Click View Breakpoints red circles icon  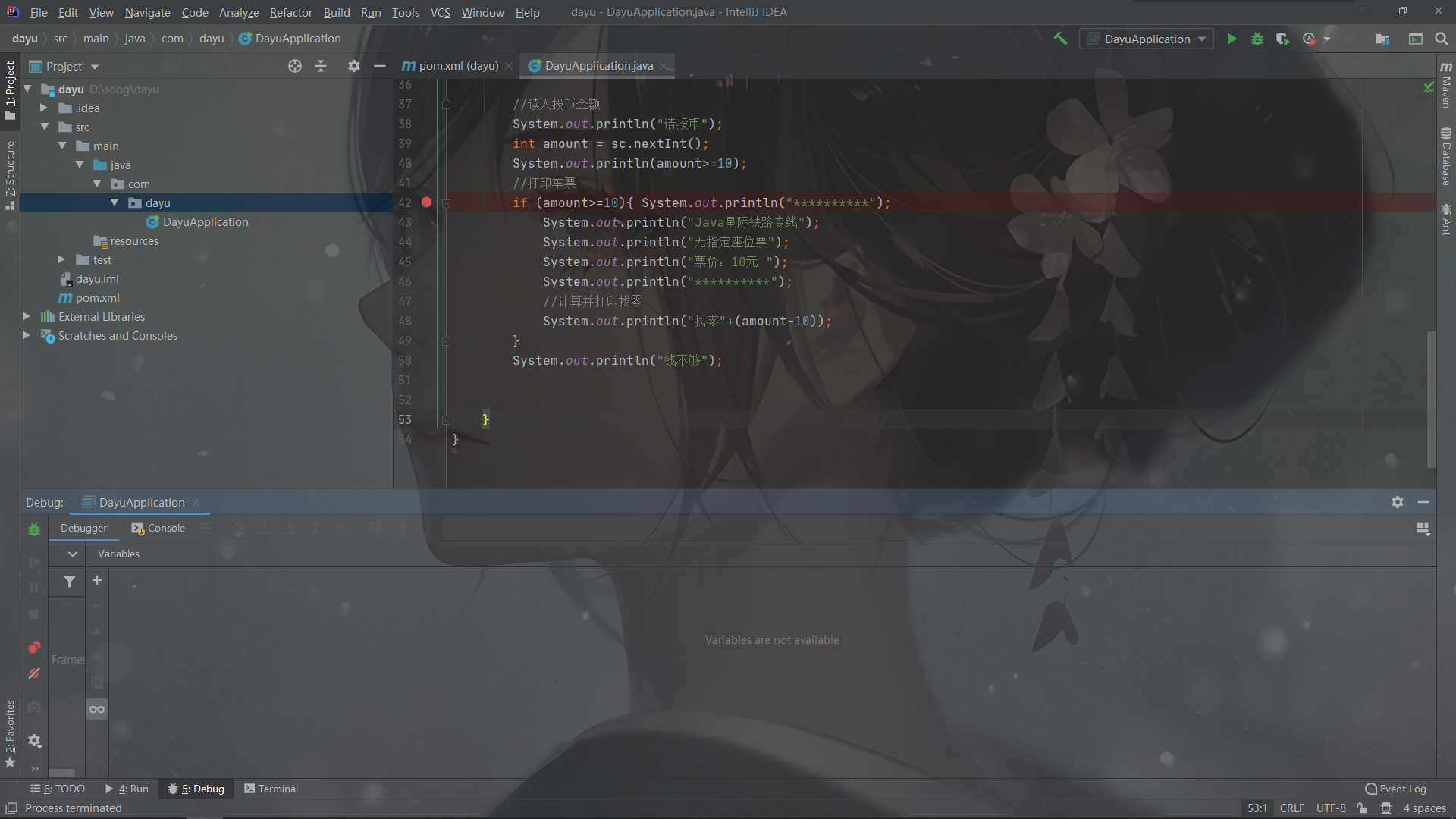tap(34, 647)
